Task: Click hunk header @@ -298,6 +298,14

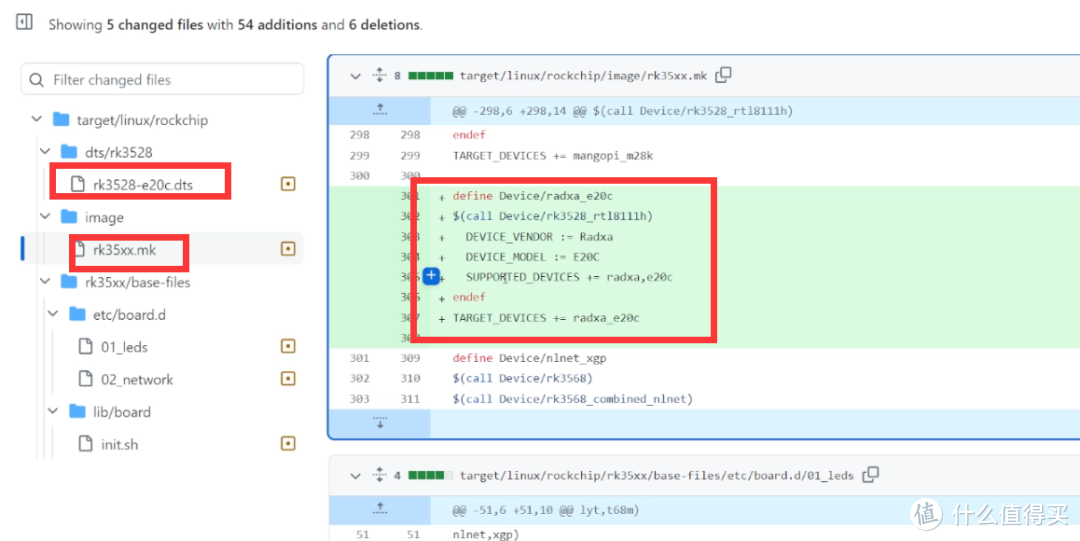Action: 623,111
